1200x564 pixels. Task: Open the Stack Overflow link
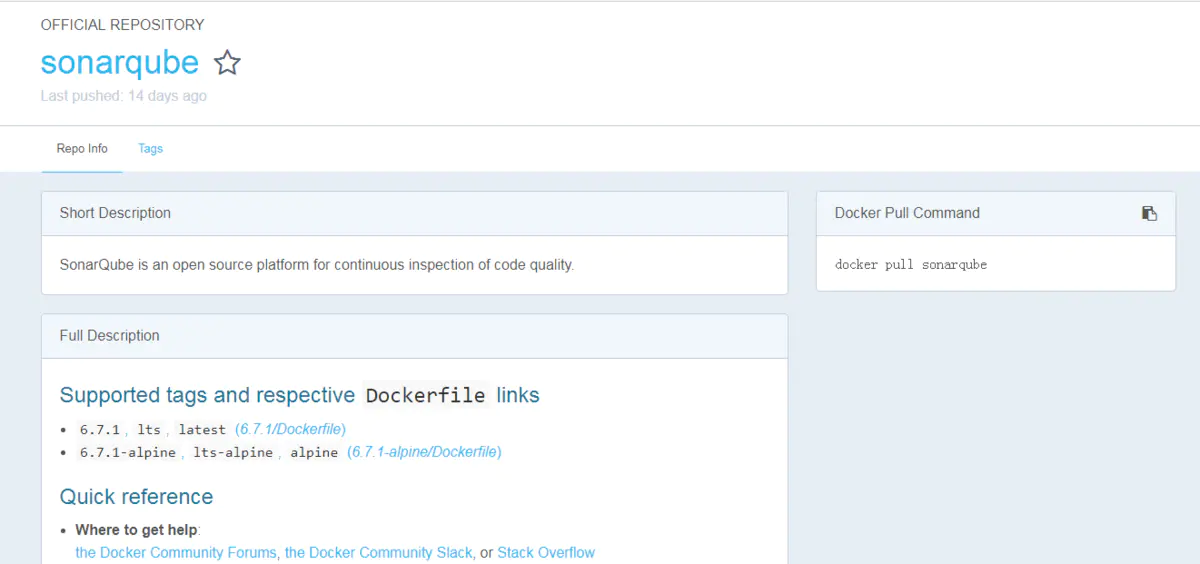coord(546,552)
